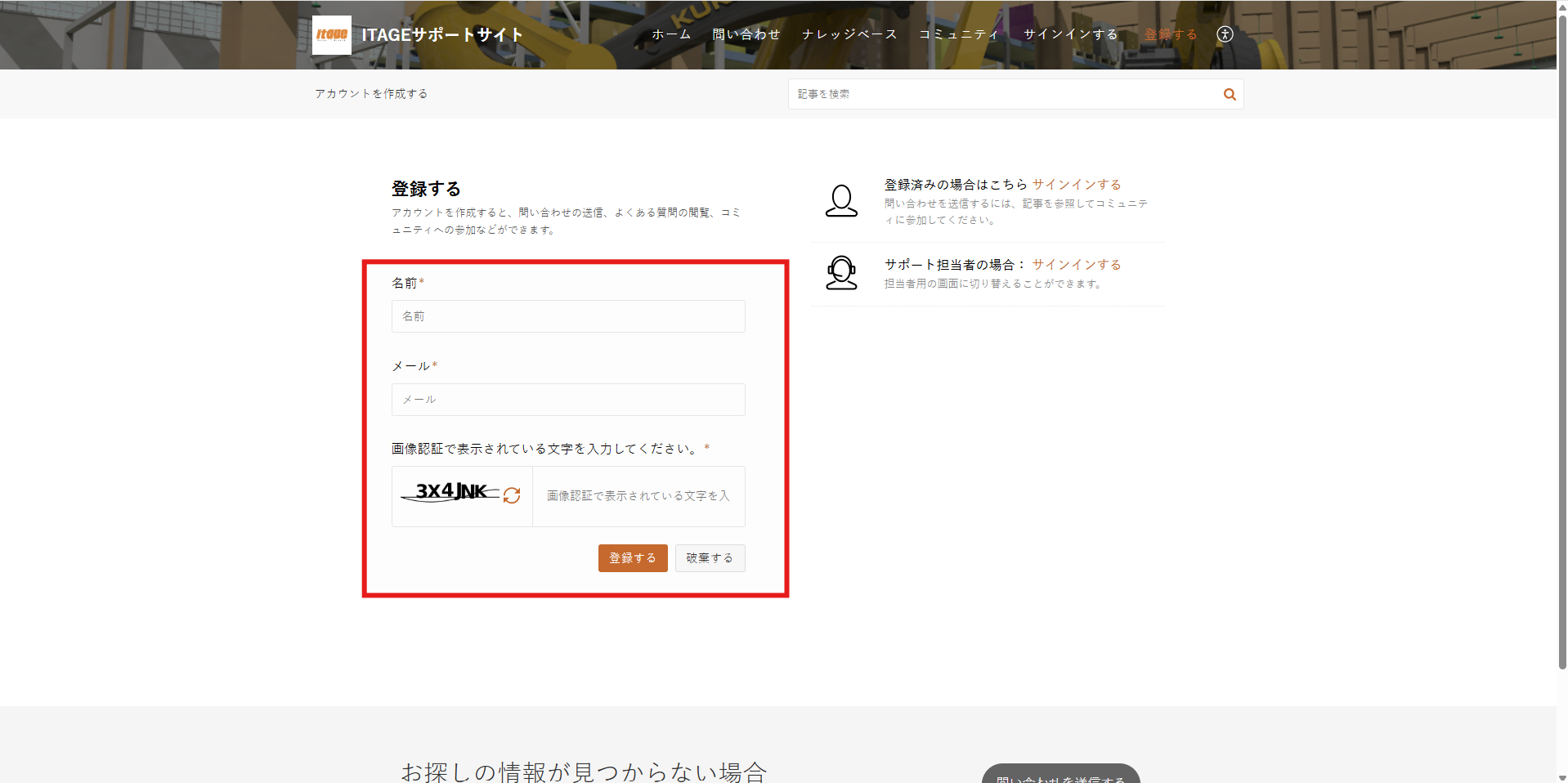Focus the メール input field
The width and height of the screenshot is (1568, 783).
click(568, 400)
